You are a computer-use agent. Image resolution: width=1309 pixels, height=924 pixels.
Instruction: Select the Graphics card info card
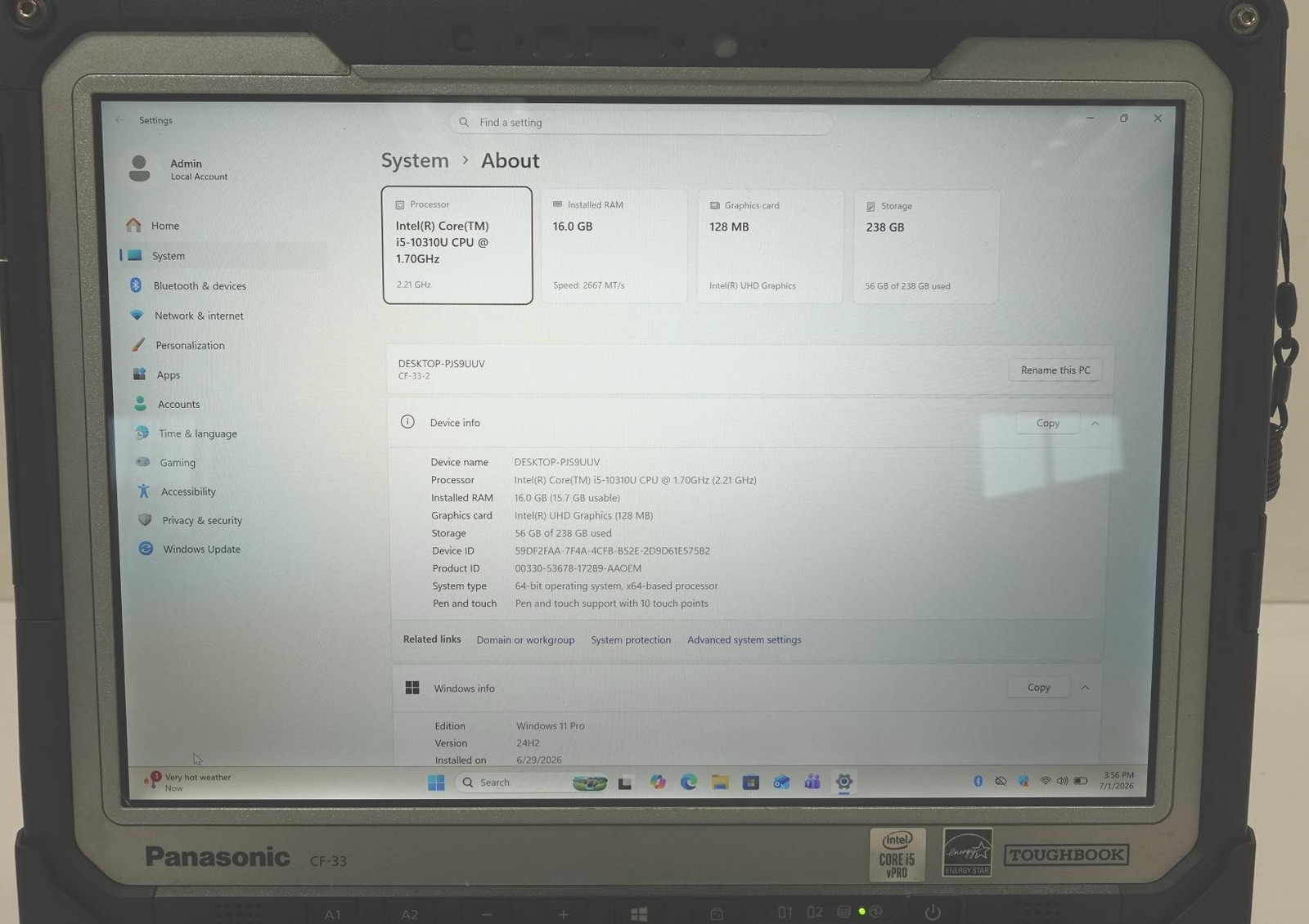770,246
